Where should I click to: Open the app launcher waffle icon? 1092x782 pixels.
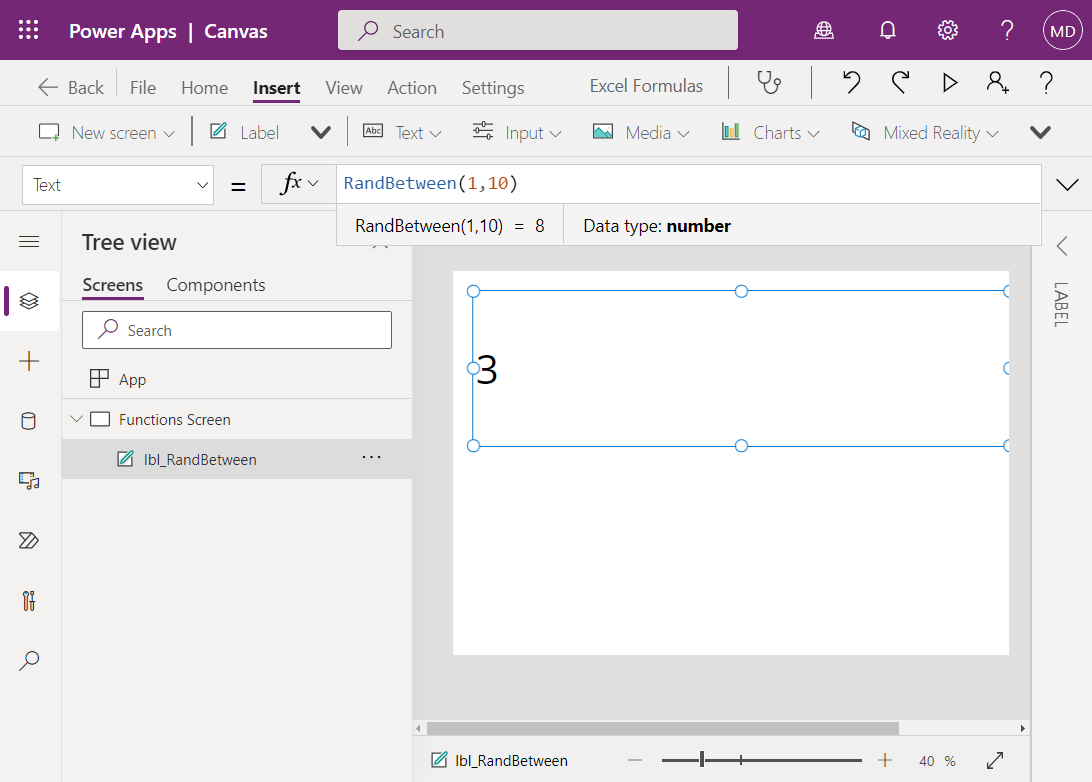[x=29, y=30]
